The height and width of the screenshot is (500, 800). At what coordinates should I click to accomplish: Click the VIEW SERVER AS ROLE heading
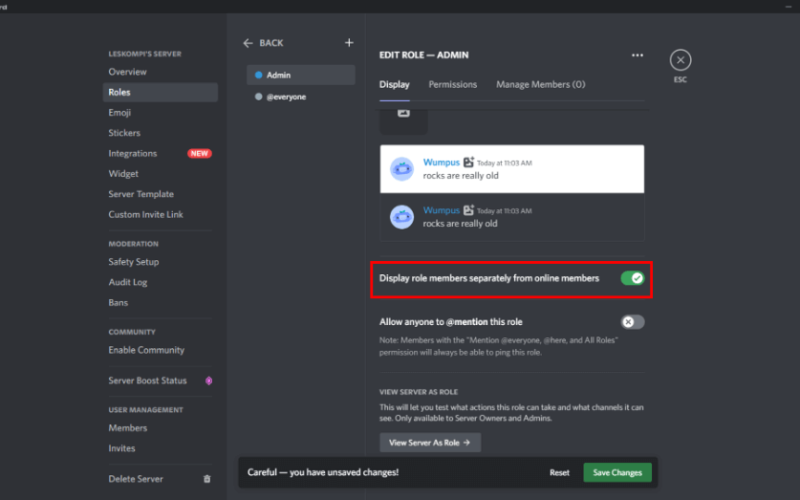[418, 392]
